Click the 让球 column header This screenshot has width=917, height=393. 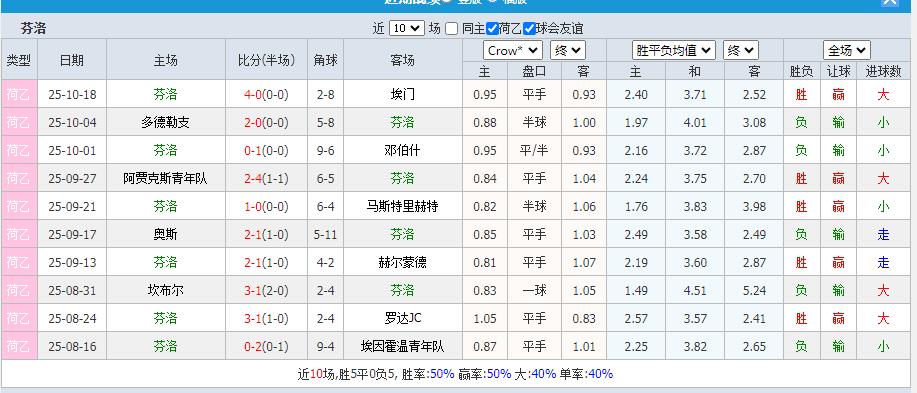[x=838, y=71]
